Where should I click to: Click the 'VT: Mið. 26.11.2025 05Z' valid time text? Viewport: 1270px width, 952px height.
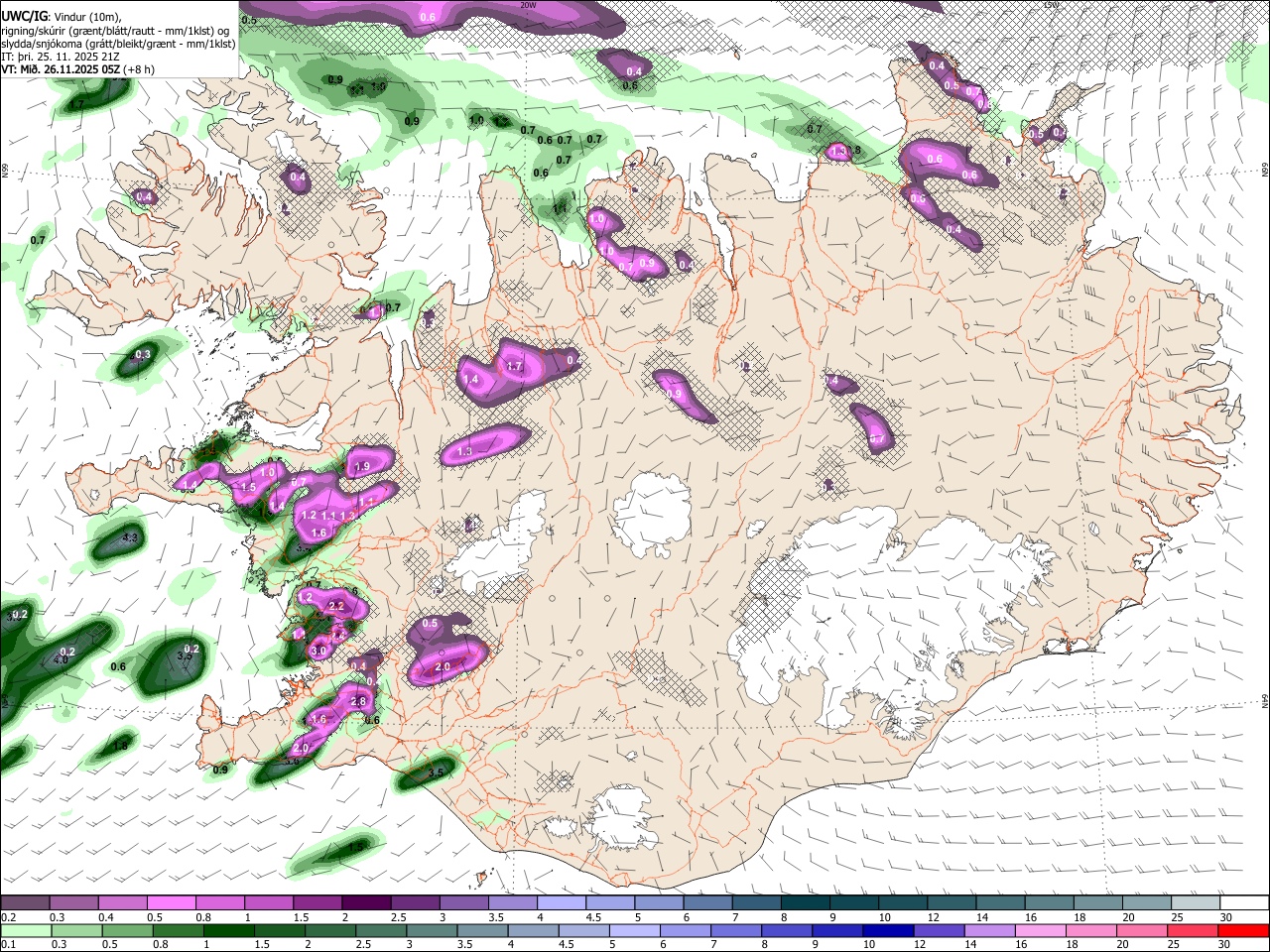(x=62, y=69)
